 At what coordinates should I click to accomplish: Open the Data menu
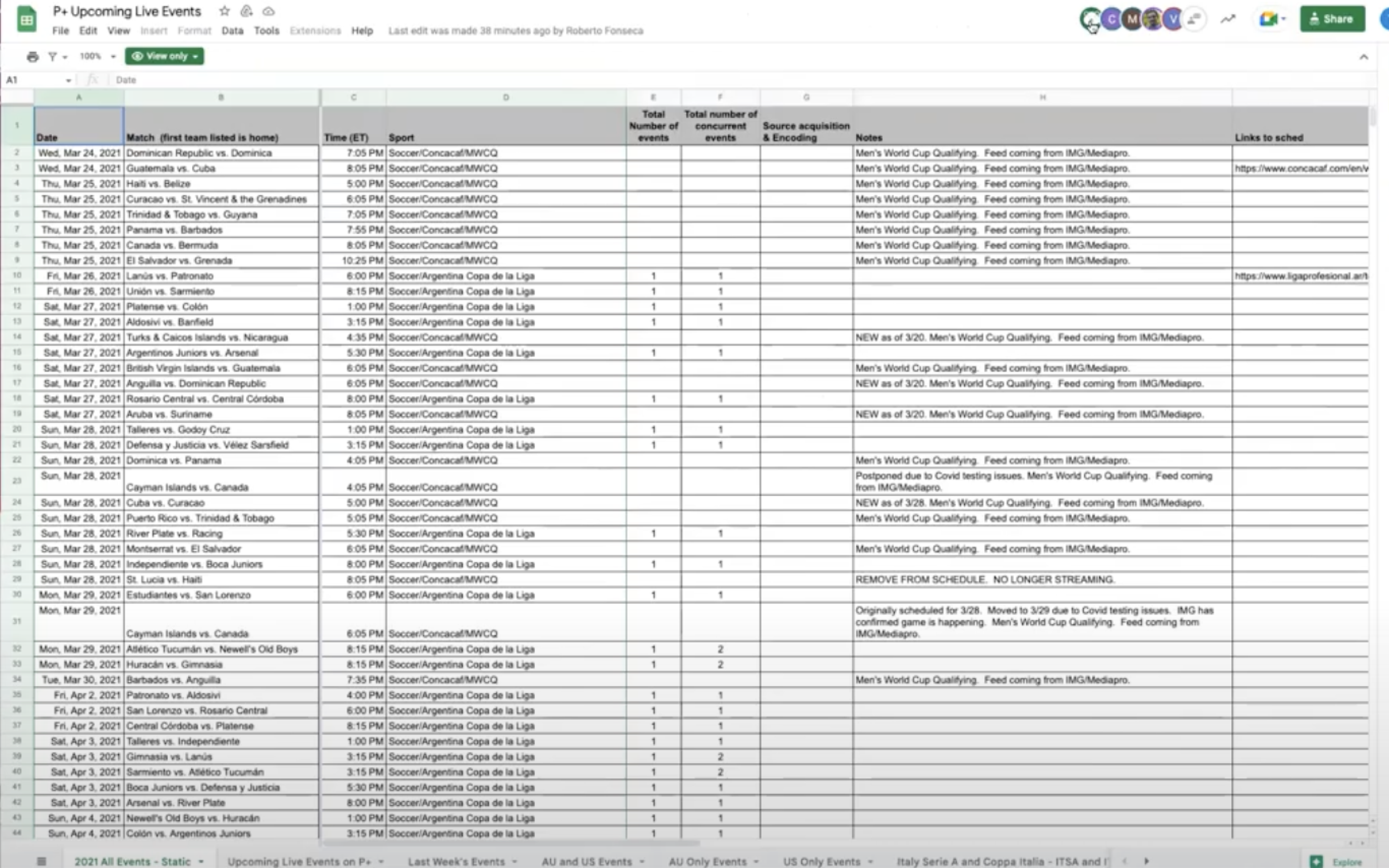pyautogui.click(x=232, y=31)
